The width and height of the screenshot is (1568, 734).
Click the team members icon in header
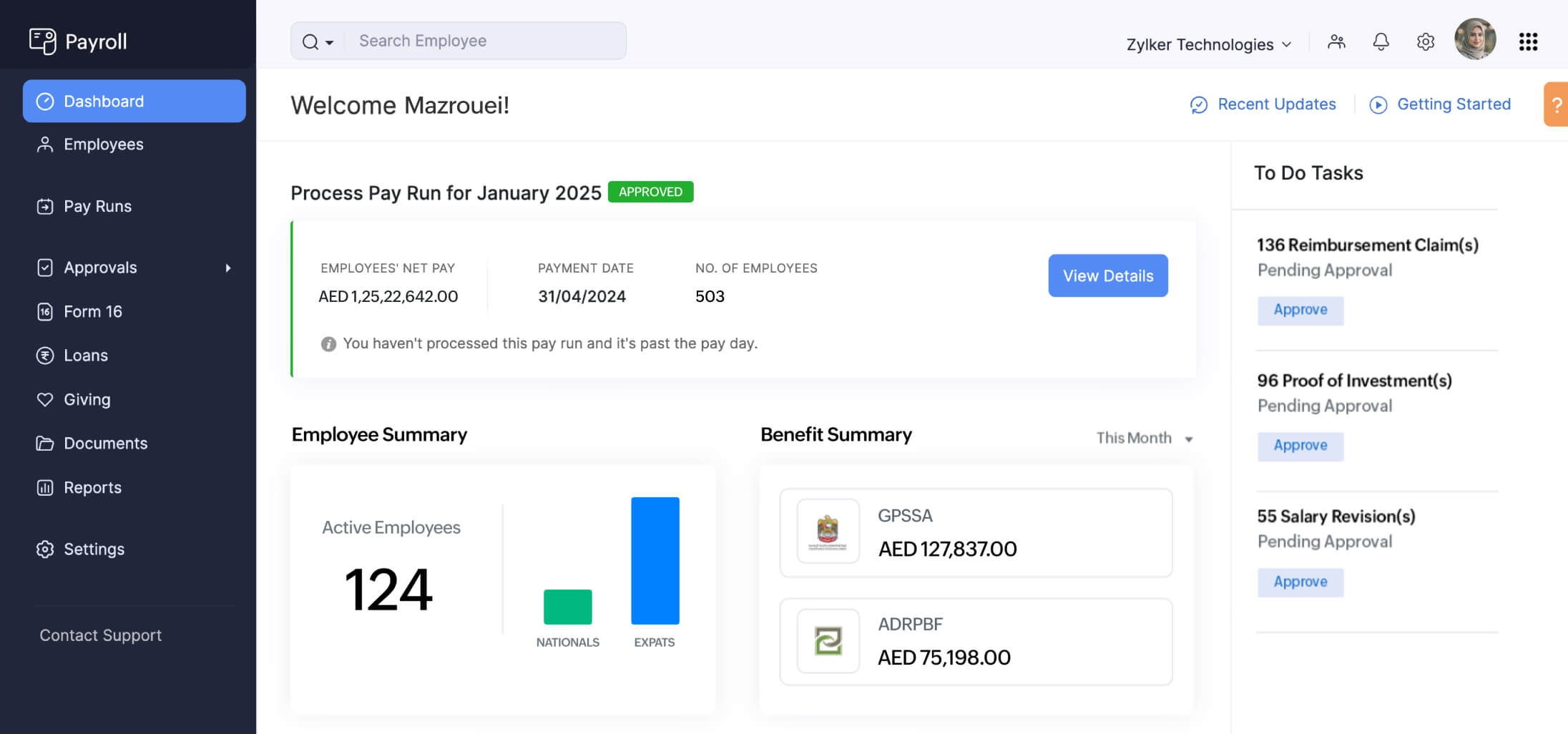click(1336, 42)
